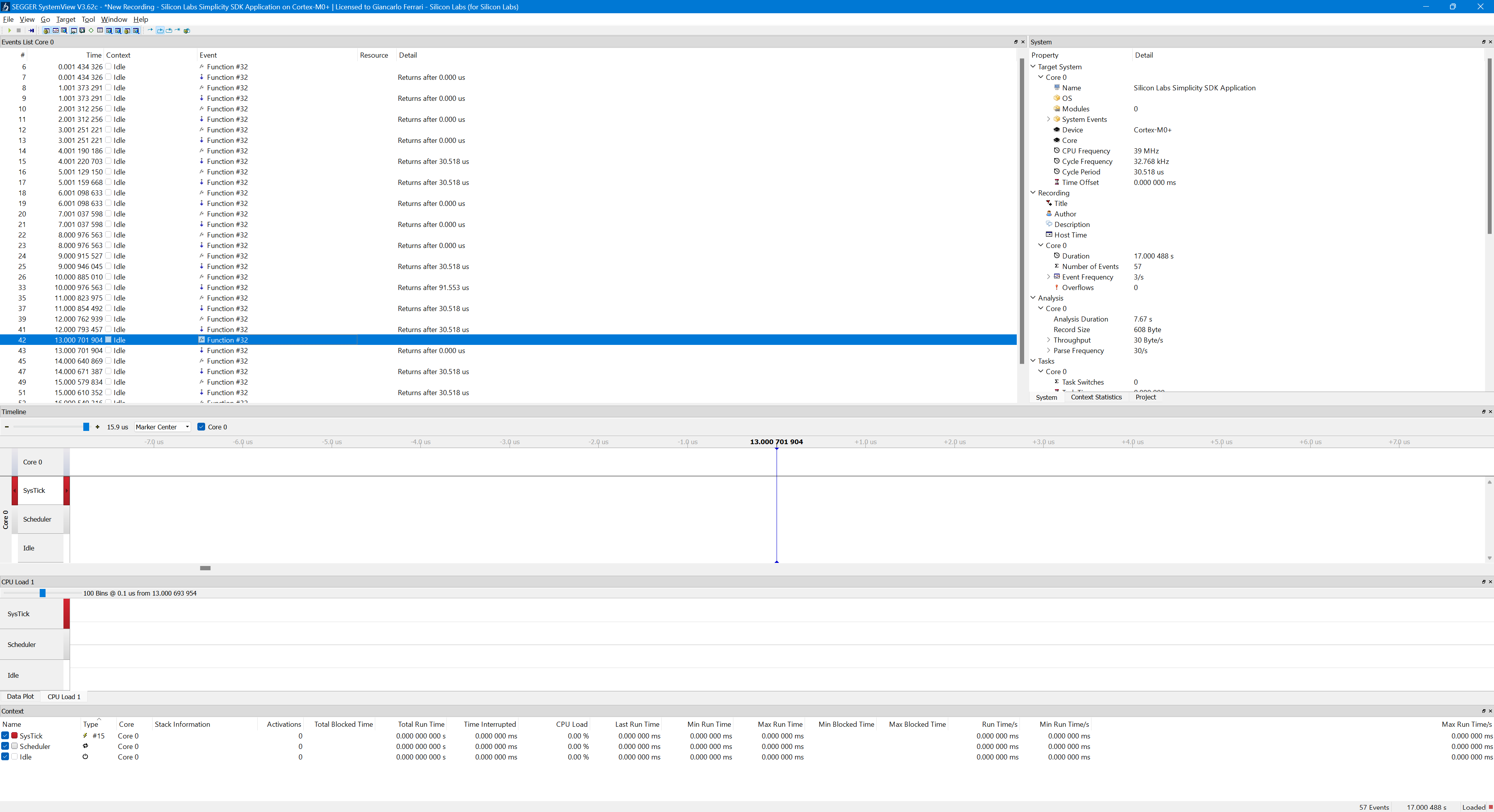Viewport: 1494px width, 812px height.
Task: Uncheck the Core 0 timeline checkbox
Action: coord(201,427)
